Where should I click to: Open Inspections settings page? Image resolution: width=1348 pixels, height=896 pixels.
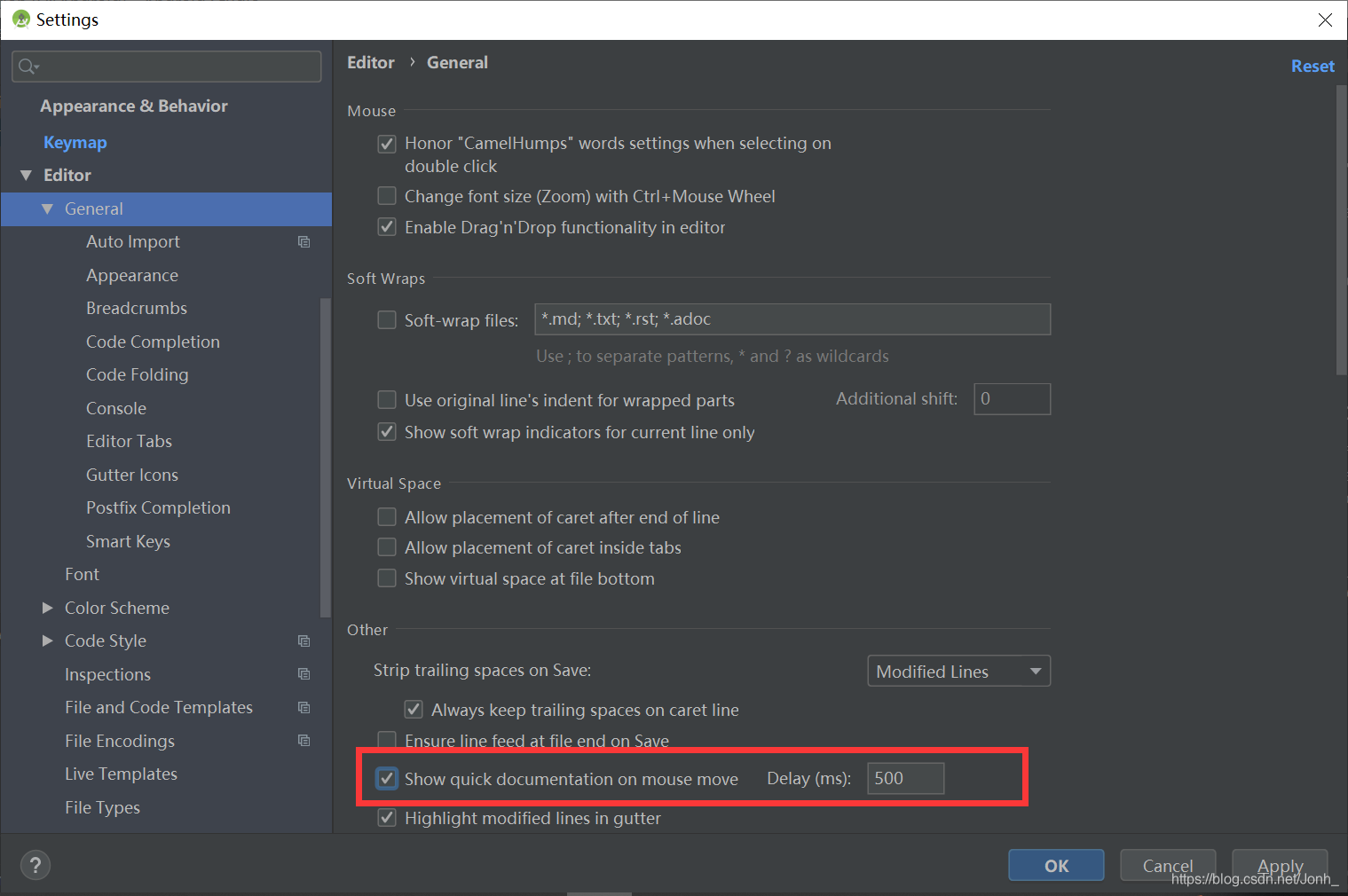coord(107,675)
